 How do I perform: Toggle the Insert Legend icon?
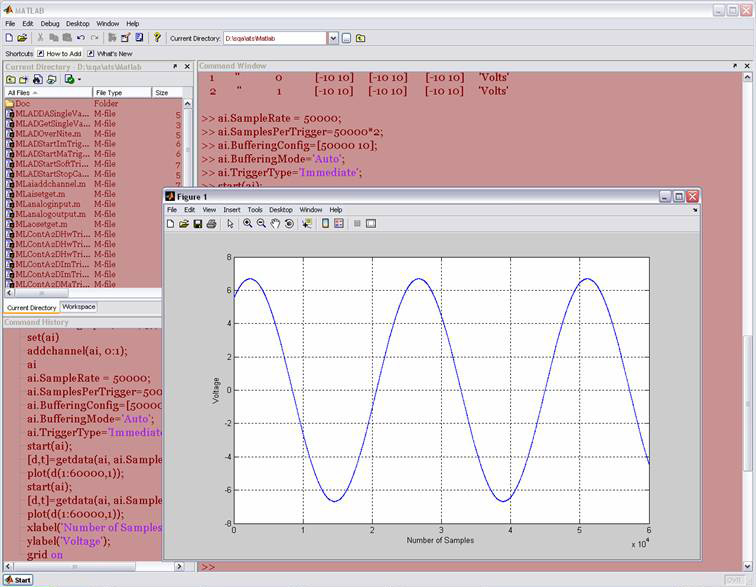339,223
